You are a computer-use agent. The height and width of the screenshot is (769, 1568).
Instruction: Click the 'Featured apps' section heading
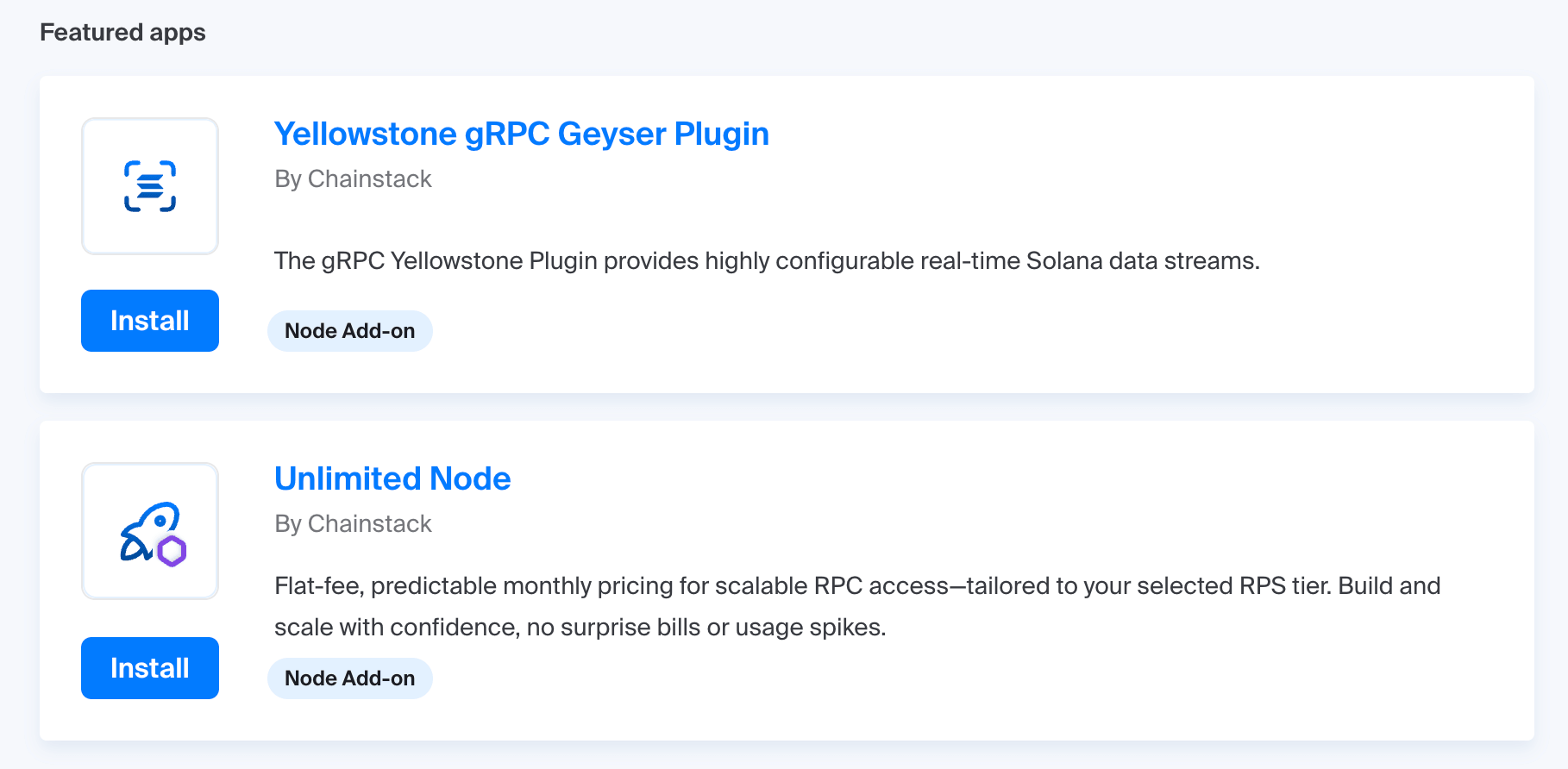[122, 33]
